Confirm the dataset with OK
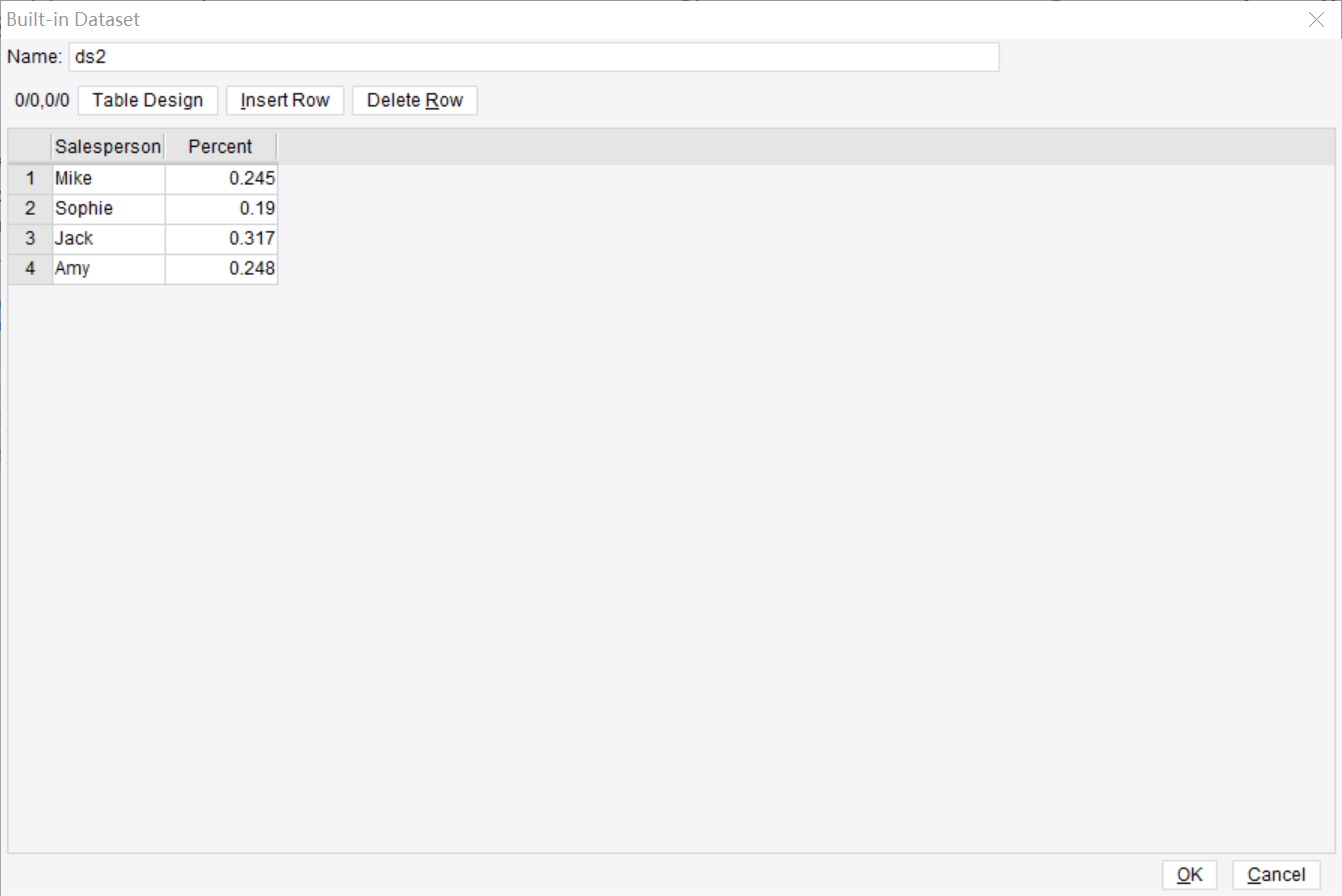Image resolution: width=1342 pixels, height=896 pixels. tap(1190, 875)
